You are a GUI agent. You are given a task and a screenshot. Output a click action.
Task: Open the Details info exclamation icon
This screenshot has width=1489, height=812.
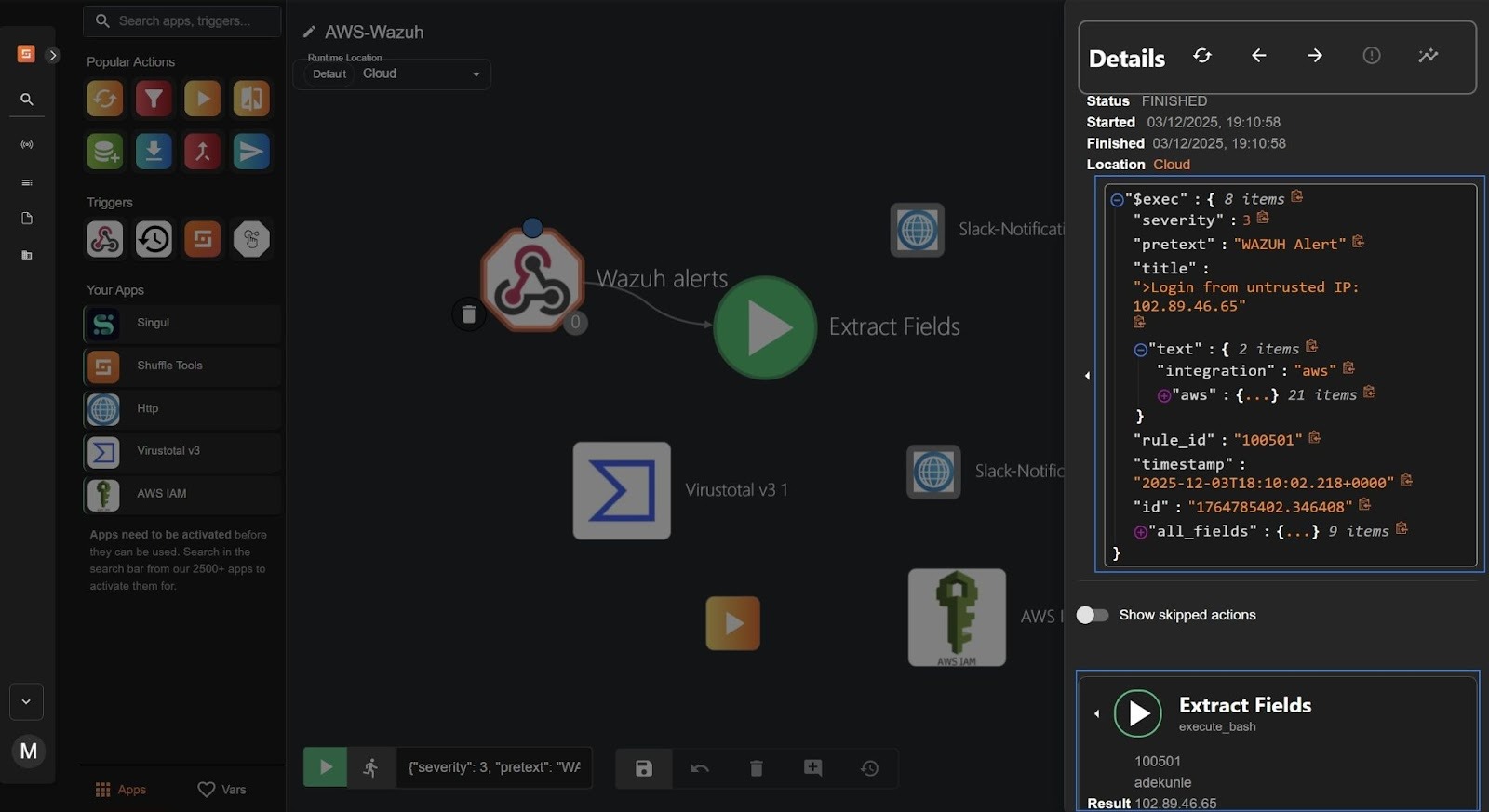(1372, 56)
